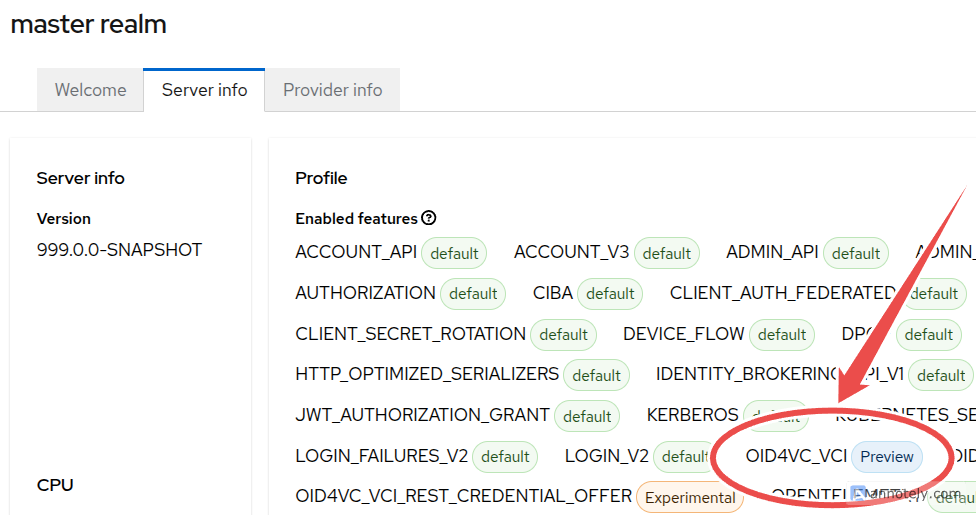Image resolution: width=976 pixels, height=515 pixels.
Task: Select the Server info tab
Action: 204,90
